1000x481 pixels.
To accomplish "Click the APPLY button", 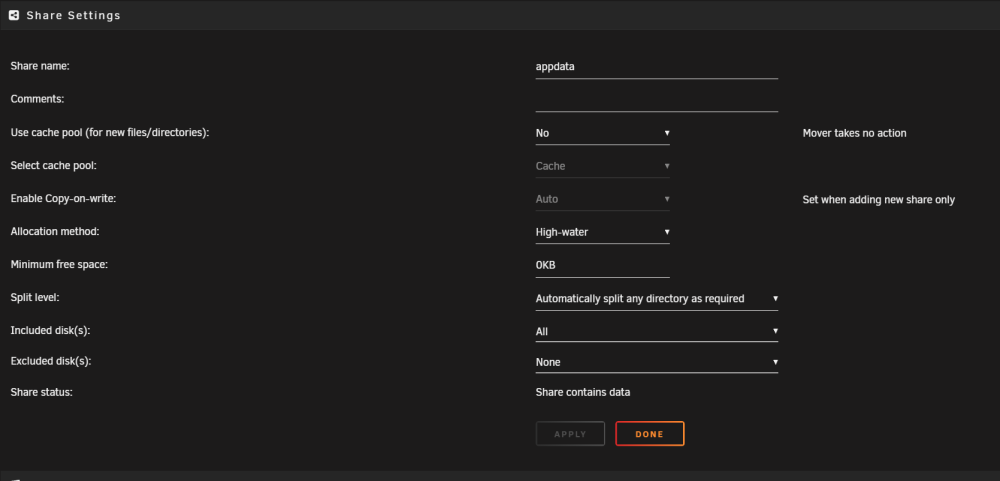I will coord(570,434).
